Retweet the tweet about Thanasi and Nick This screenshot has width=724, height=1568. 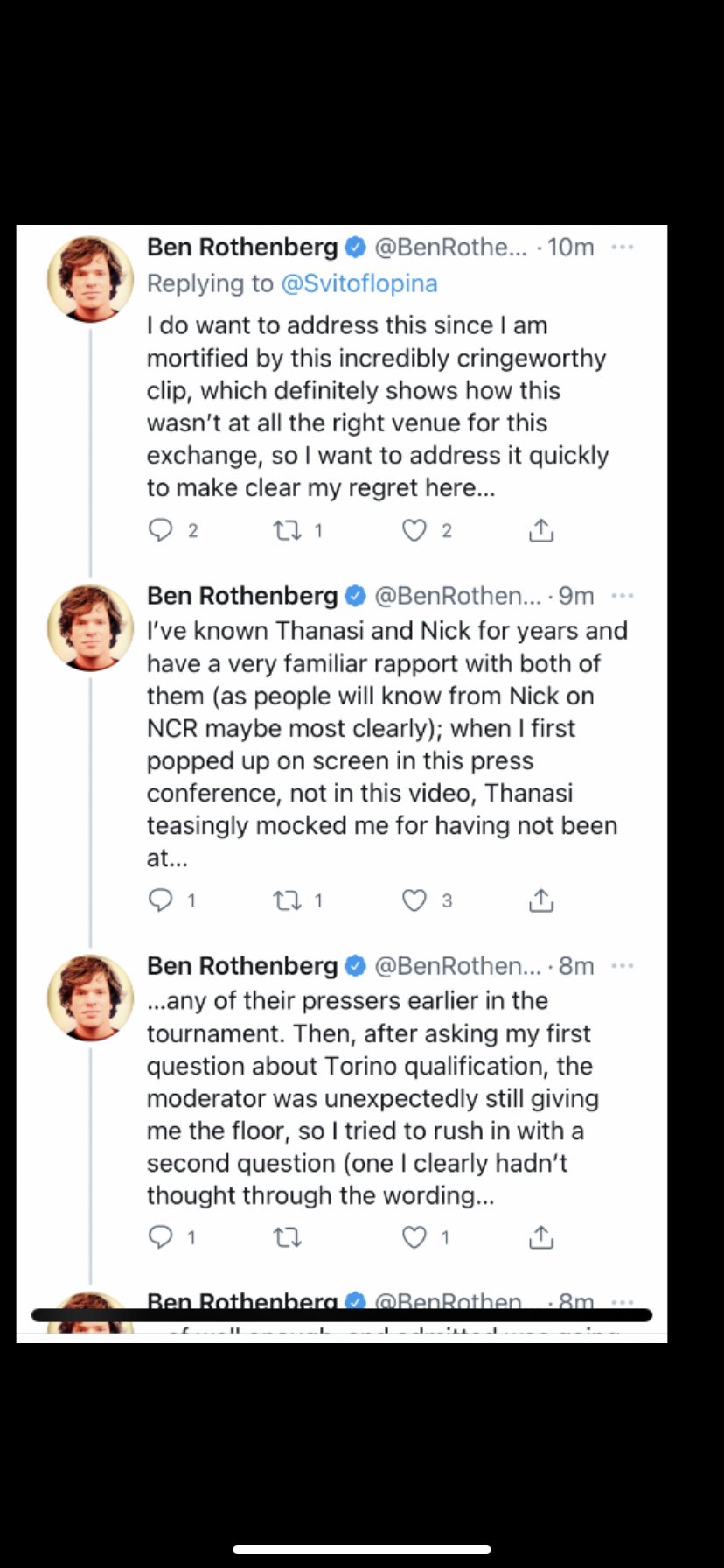click(x=288, y=899)
